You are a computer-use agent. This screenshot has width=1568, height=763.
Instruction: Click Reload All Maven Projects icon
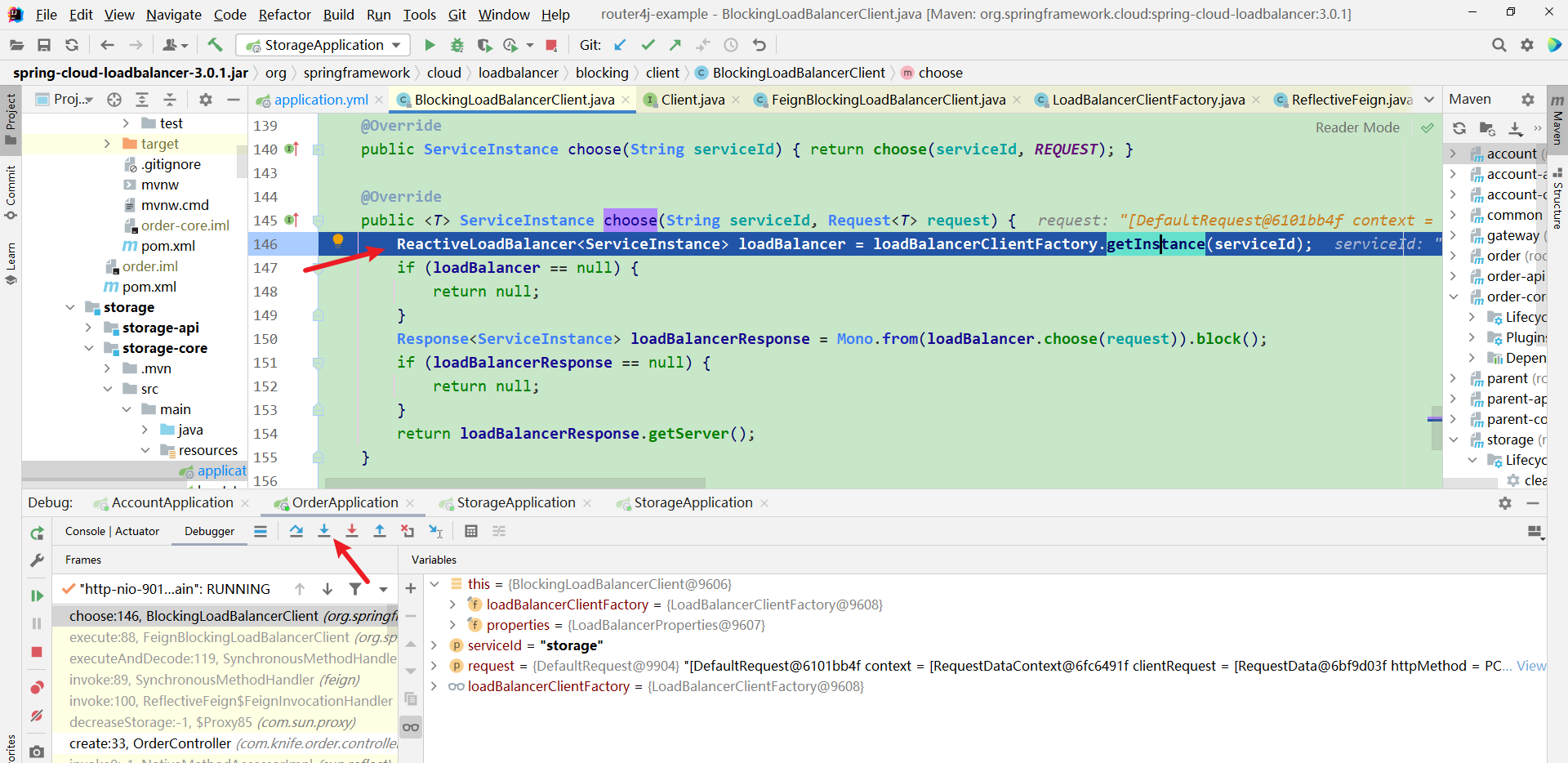(x=1459, y=128)
